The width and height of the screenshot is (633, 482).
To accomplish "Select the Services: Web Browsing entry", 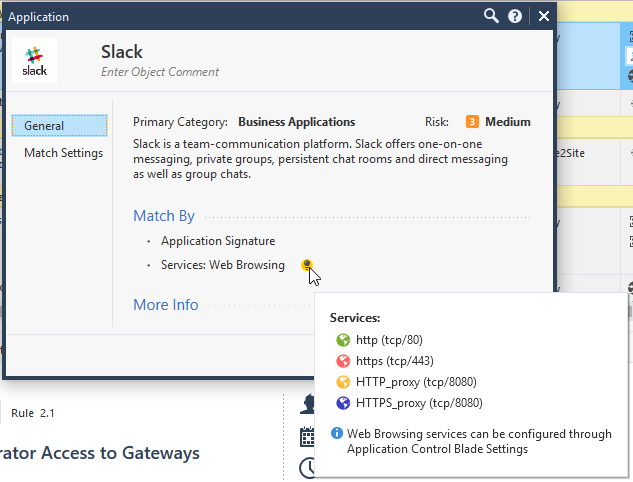I will (x=223, y=265).
